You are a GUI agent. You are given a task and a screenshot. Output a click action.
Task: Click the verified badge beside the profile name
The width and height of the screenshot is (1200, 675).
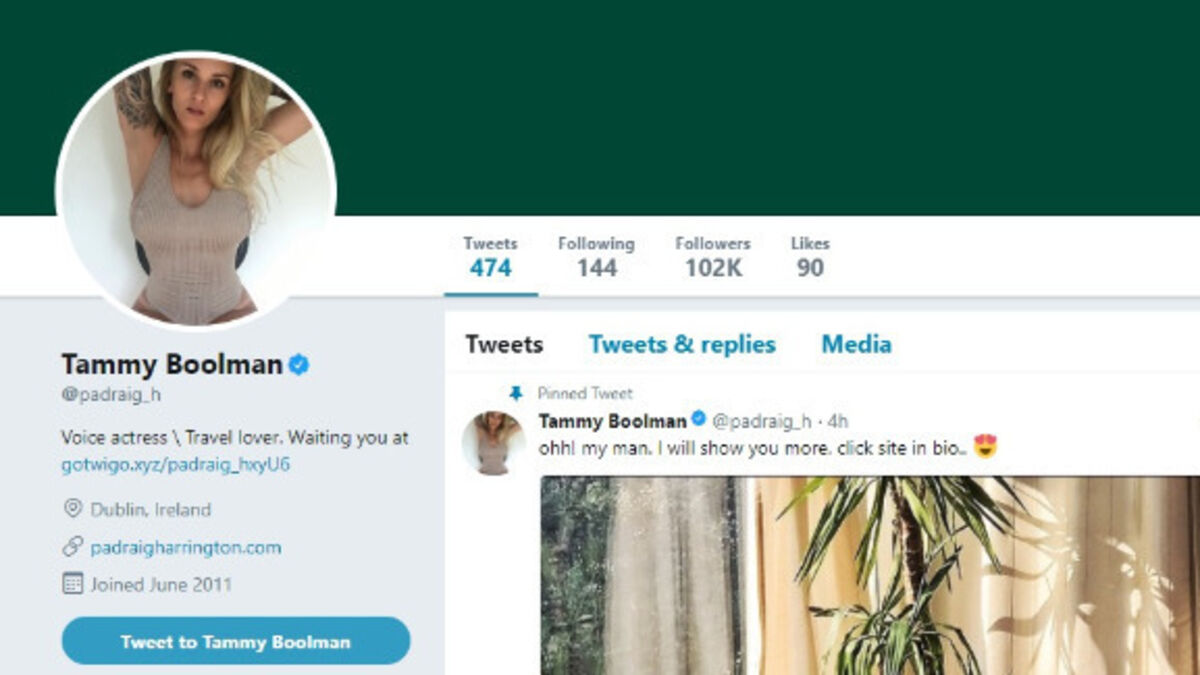pyautogui.click(x=298, y=365)
